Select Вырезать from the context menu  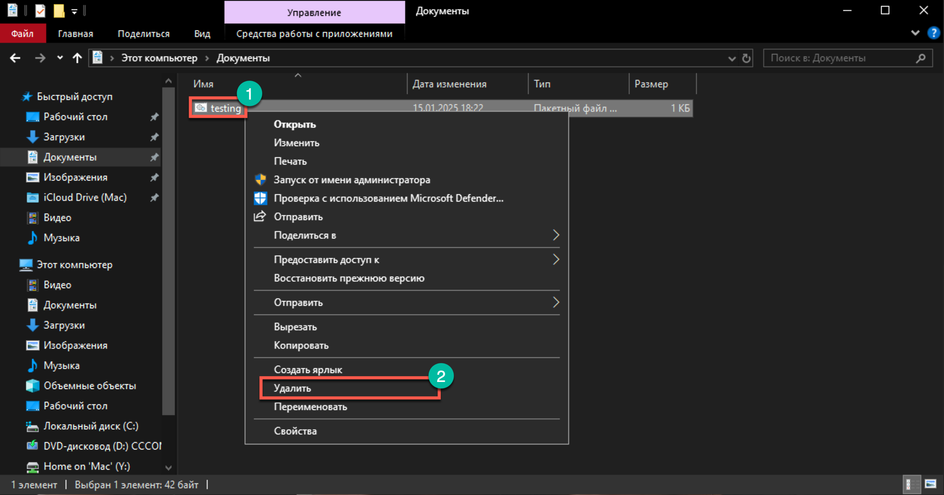coord(406,327)
